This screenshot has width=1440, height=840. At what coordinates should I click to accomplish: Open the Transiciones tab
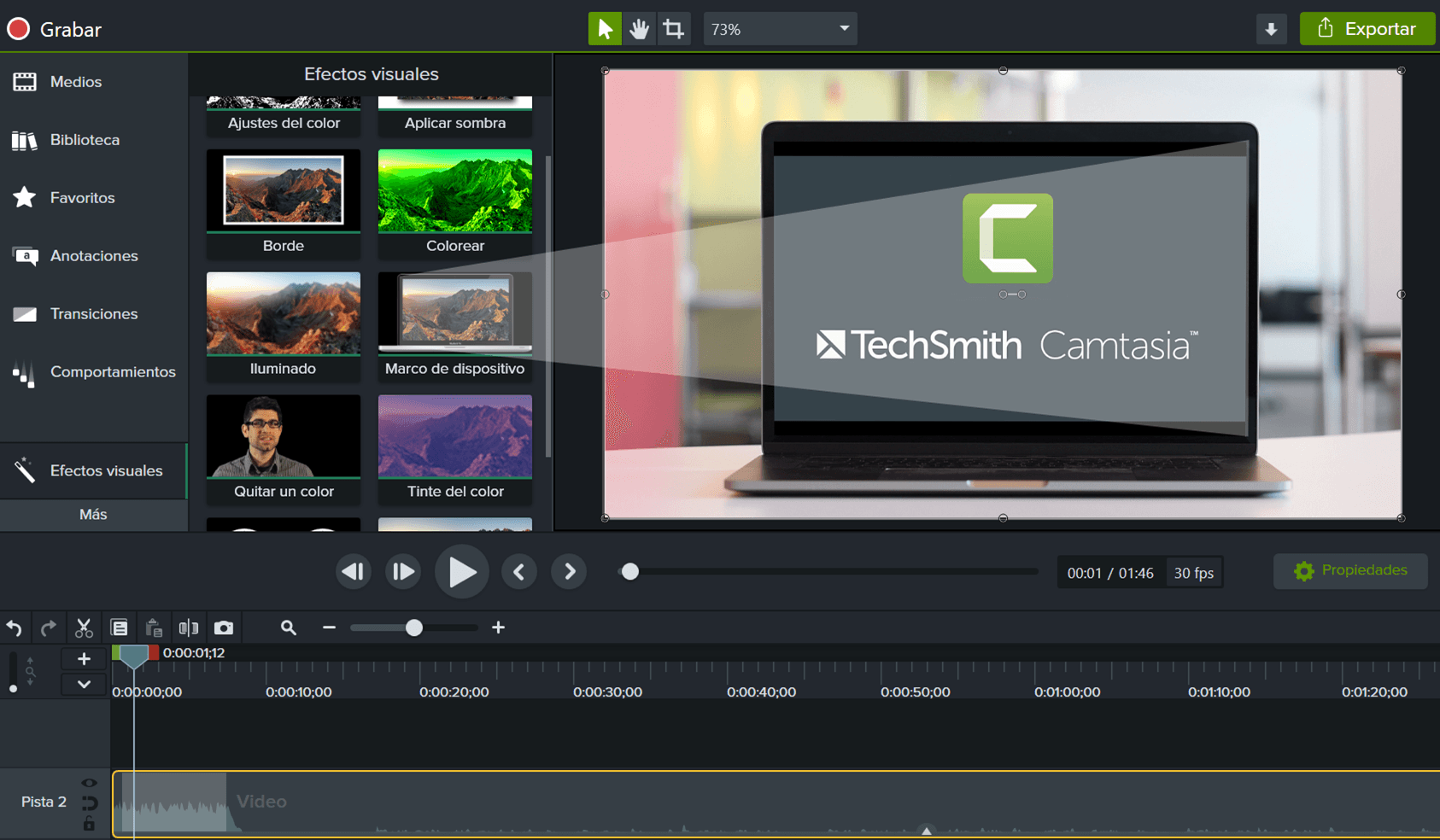(93, 314)
